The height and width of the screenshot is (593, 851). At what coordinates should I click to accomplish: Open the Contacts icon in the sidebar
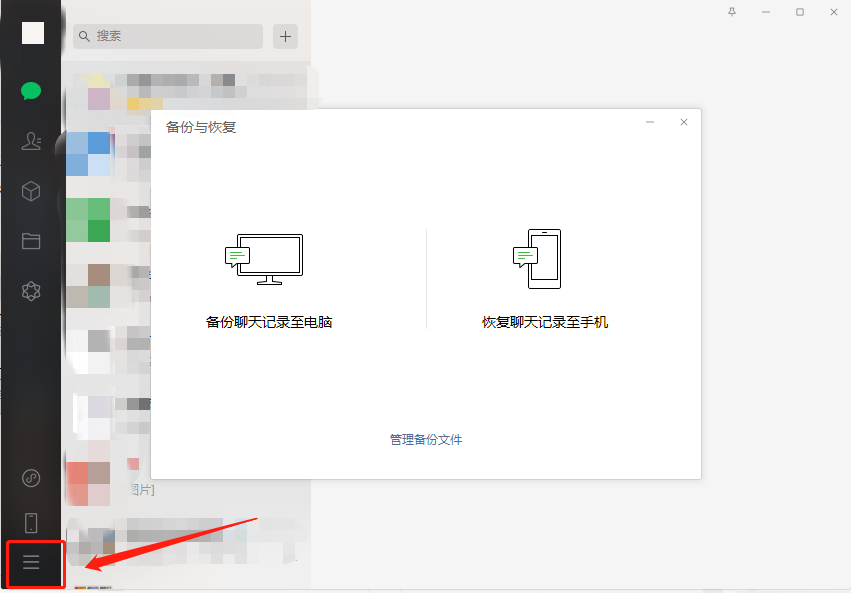tap(31, 141)
